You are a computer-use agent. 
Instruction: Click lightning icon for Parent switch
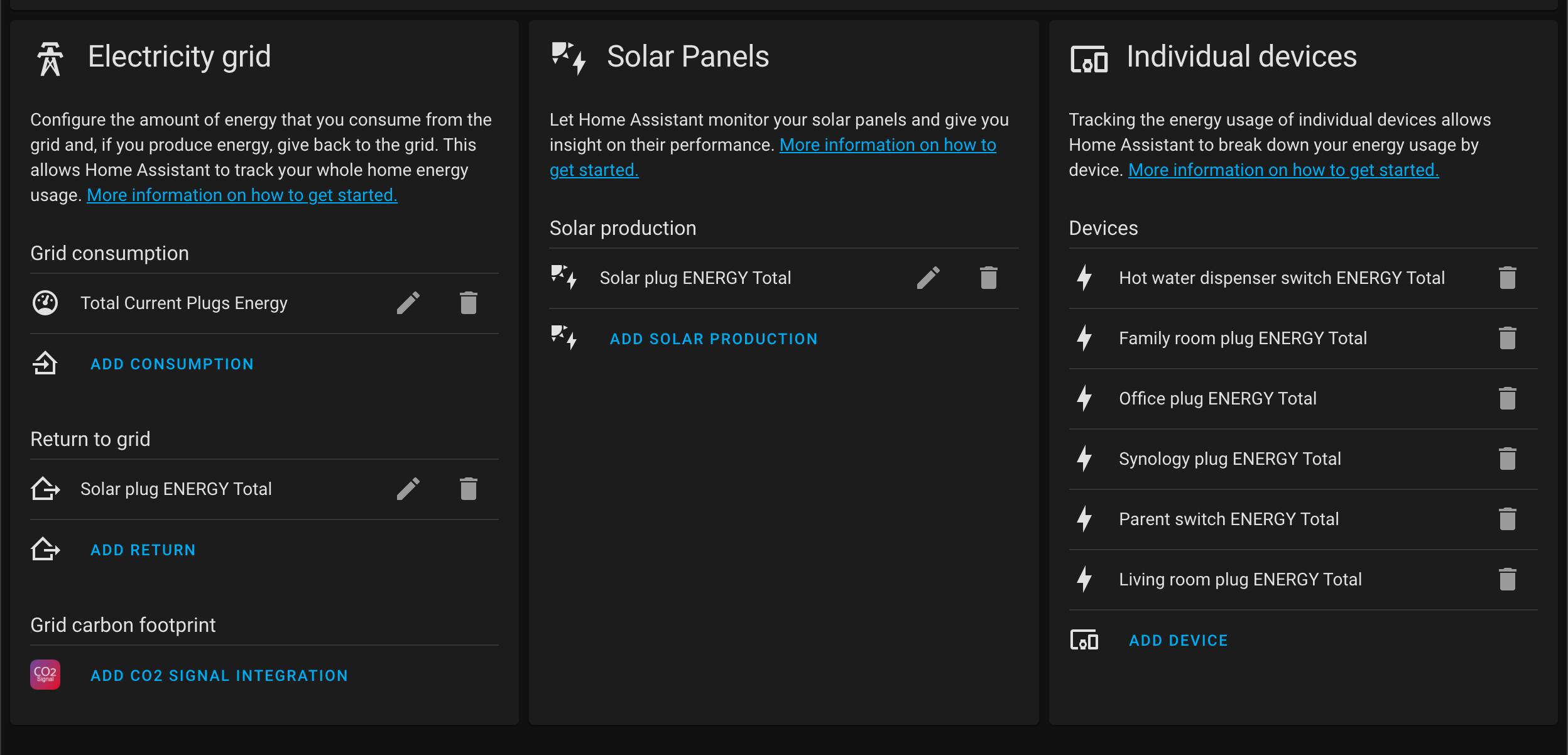tap(1084, 519)
